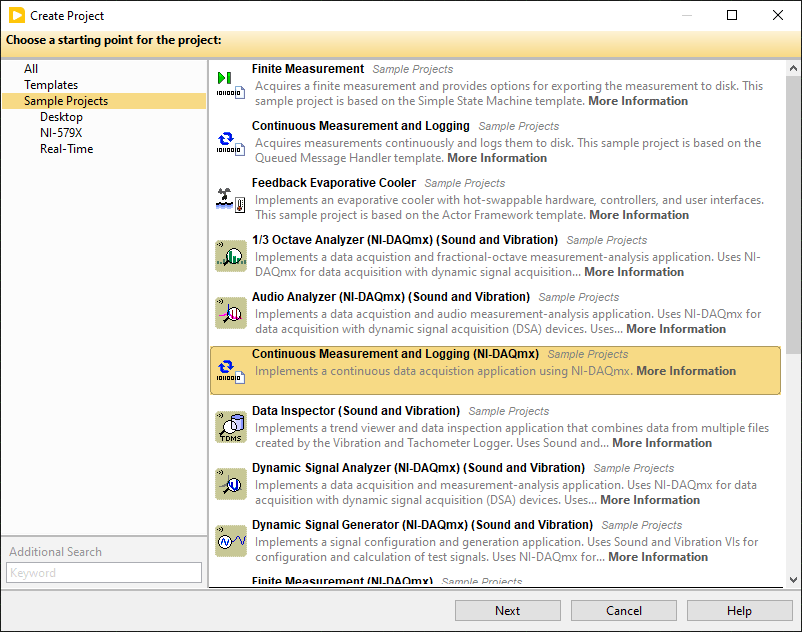802x632 pixels.
Task: Click the Data Inspector TDMS icon
Action: coord(230,427)
